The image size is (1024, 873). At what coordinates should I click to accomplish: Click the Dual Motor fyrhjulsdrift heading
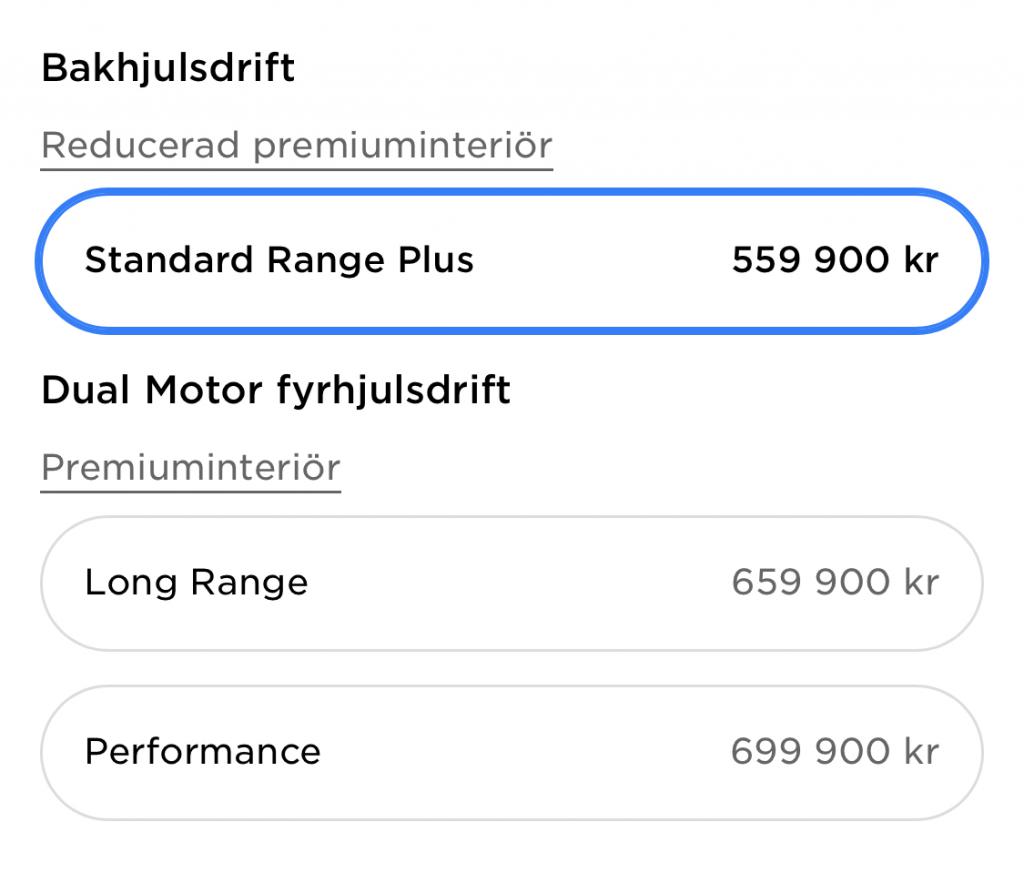point(276,390)
